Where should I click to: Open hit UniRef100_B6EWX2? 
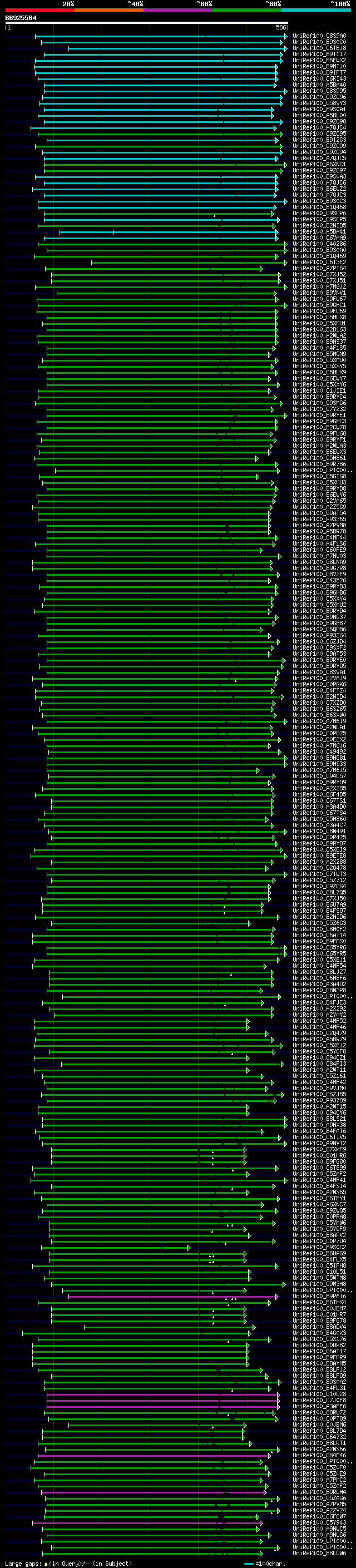[x=319, y=60]
